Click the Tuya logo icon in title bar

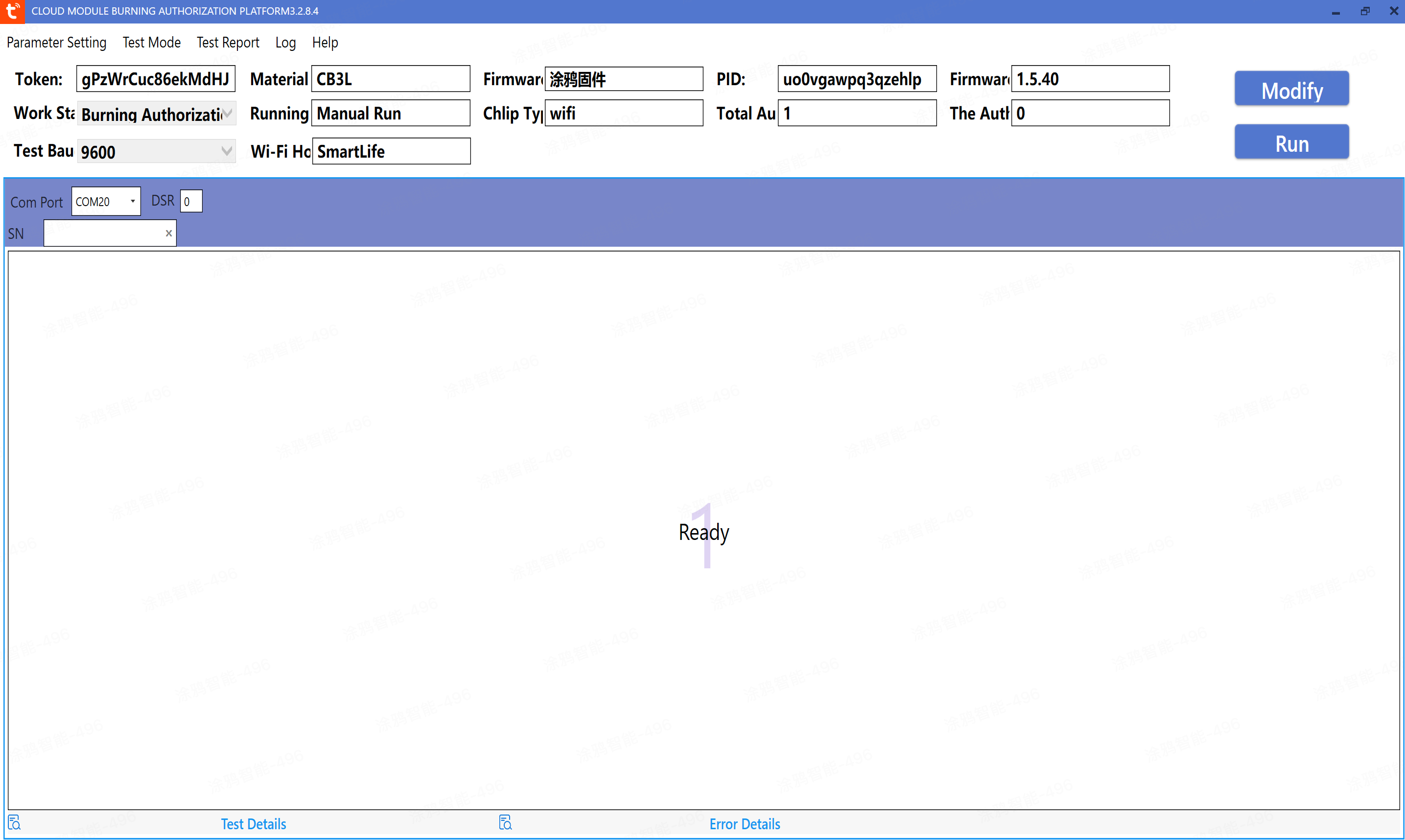[x=12, y=11]
